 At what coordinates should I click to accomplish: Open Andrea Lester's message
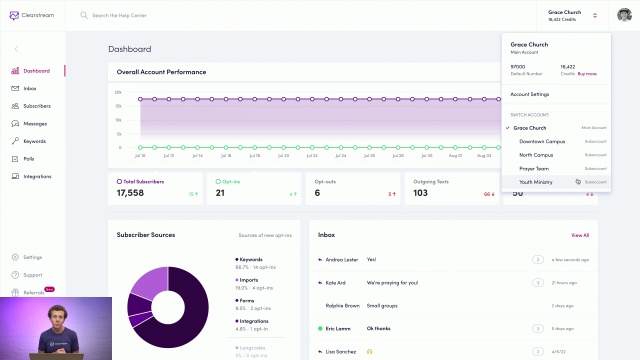tap(453, 260)
